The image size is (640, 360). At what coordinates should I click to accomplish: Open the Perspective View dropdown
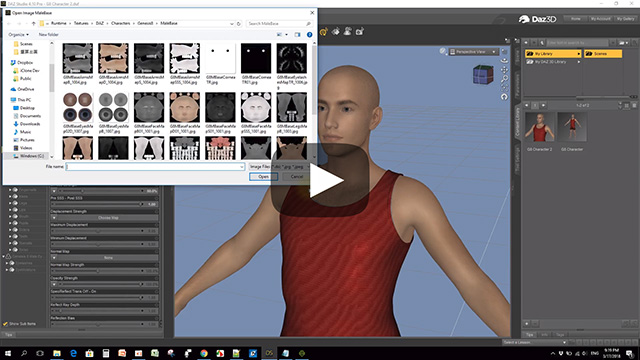pos(473,52)
